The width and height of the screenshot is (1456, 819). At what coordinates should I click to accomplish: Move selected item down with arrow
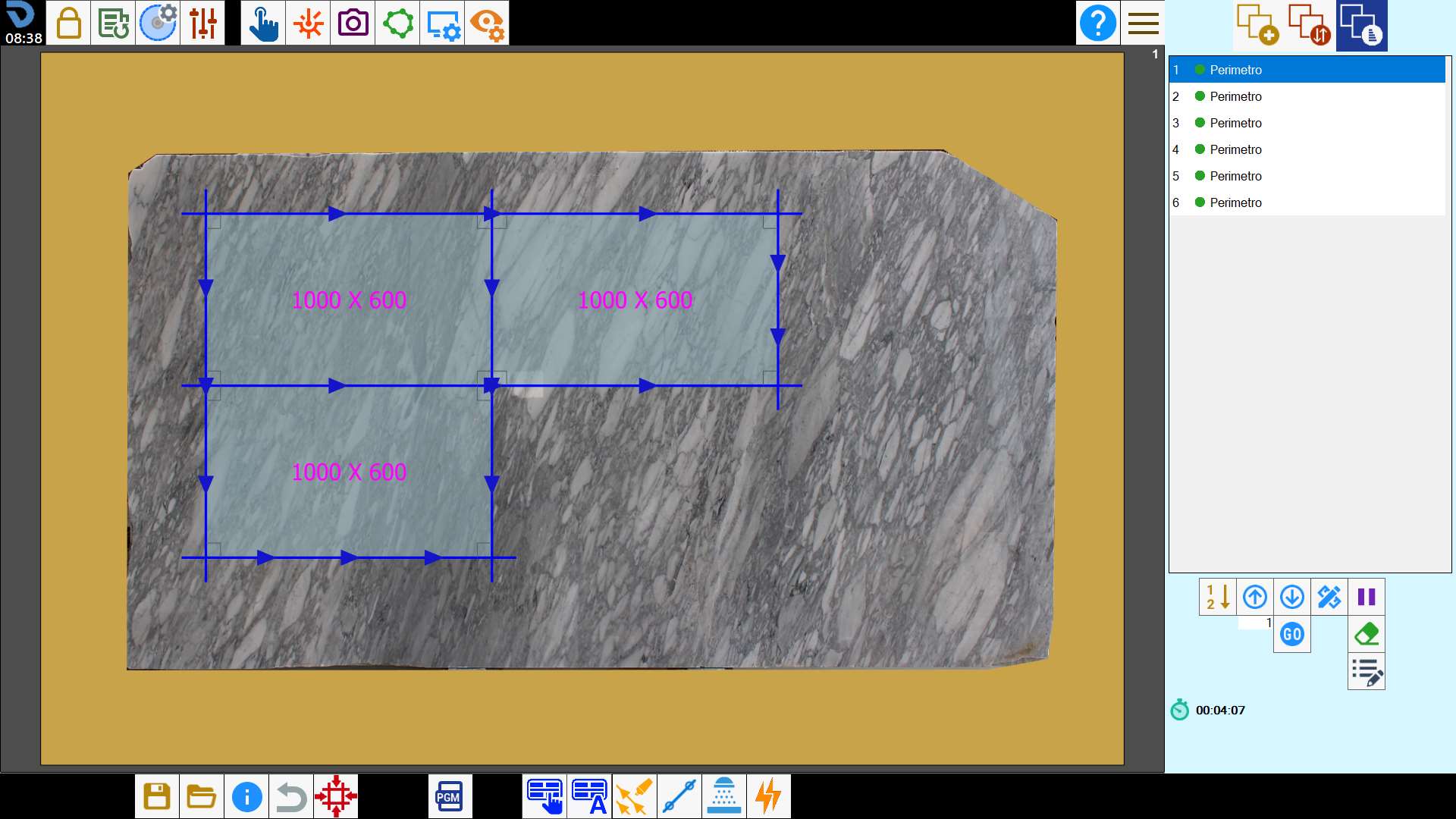[1292, 597]
